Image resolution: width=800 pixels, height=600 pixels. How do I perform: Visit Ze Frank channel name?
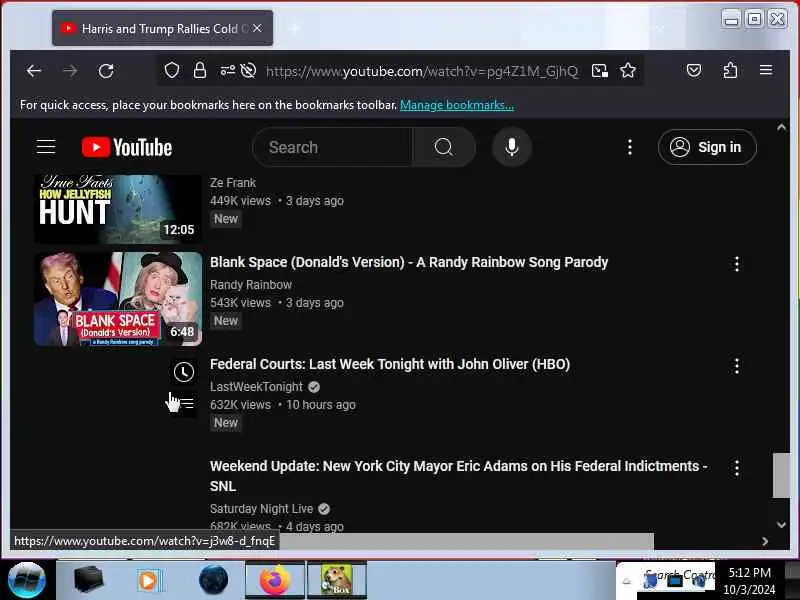coord(233,183)
